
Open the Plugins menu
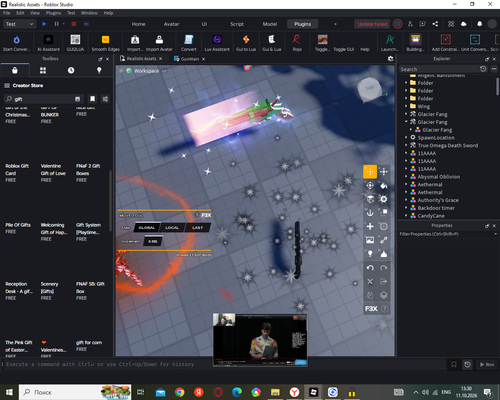pyautogui.click(x=53, y=13)
